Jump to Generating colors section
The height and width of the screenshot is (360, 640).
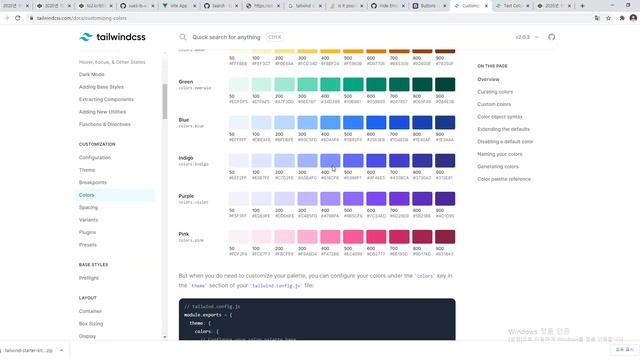(x=498, y=167)
